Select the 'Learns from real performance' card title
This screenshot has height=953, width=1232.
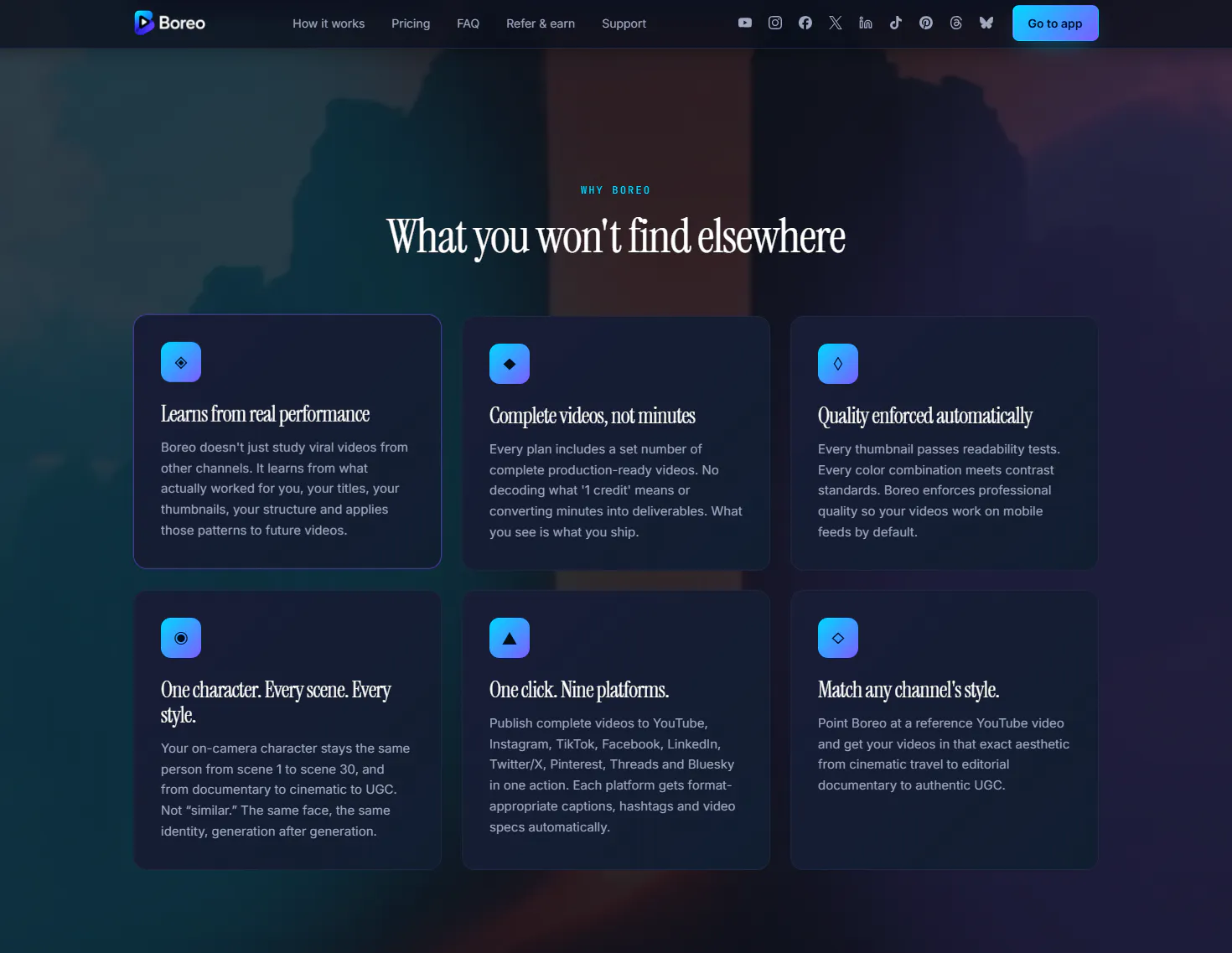point(265,414)
